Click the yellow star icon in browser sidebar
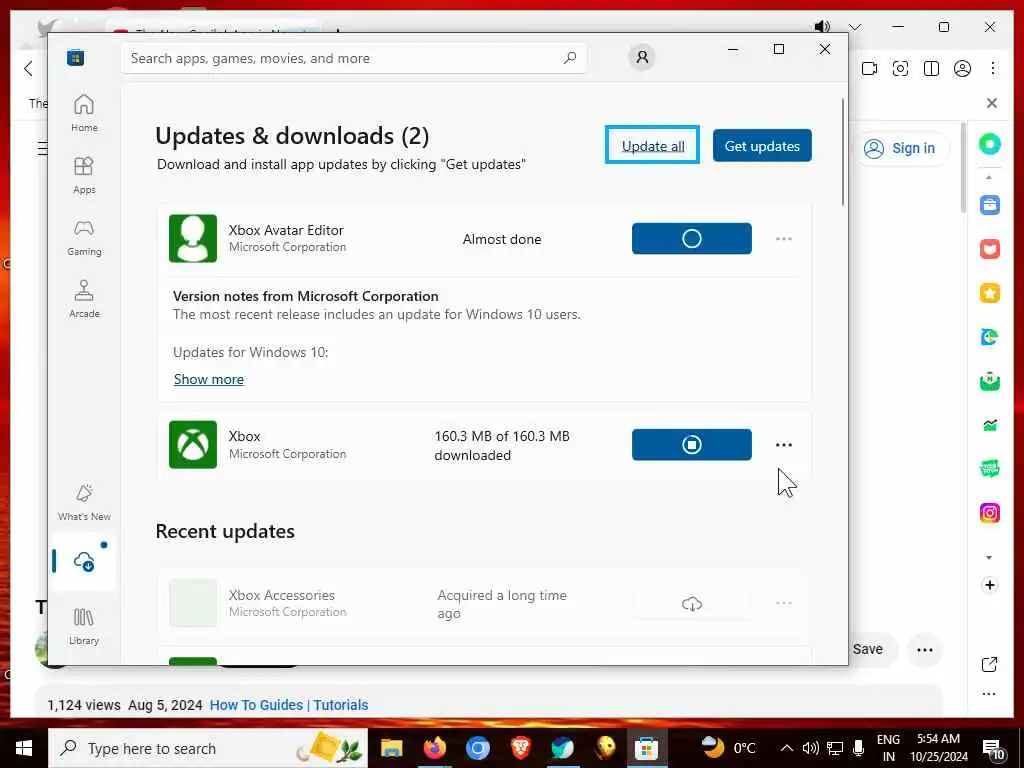 click(x=989, y=293)
